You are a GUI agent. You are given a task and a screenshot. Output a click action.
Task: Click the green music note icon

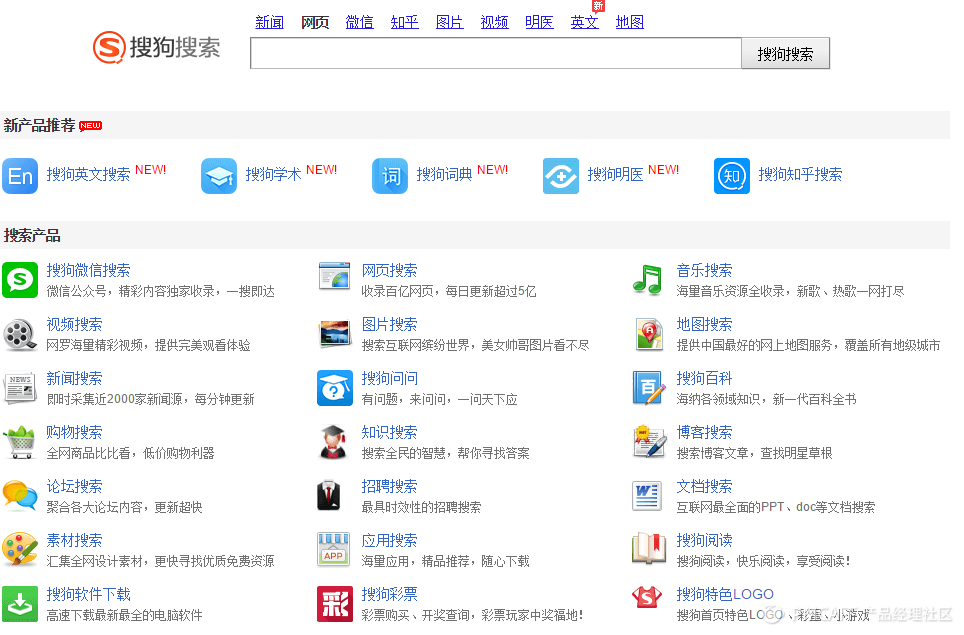[647, 280]
